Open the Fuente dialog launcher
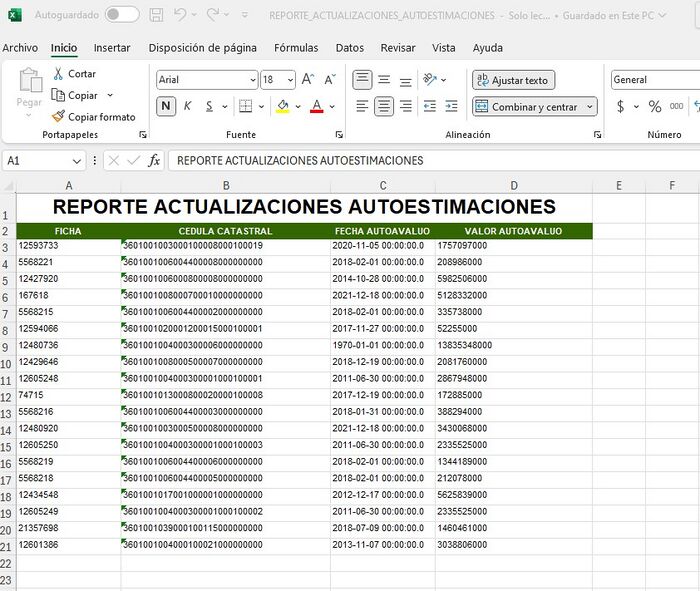700x591 pixels. tap(339, 135)
